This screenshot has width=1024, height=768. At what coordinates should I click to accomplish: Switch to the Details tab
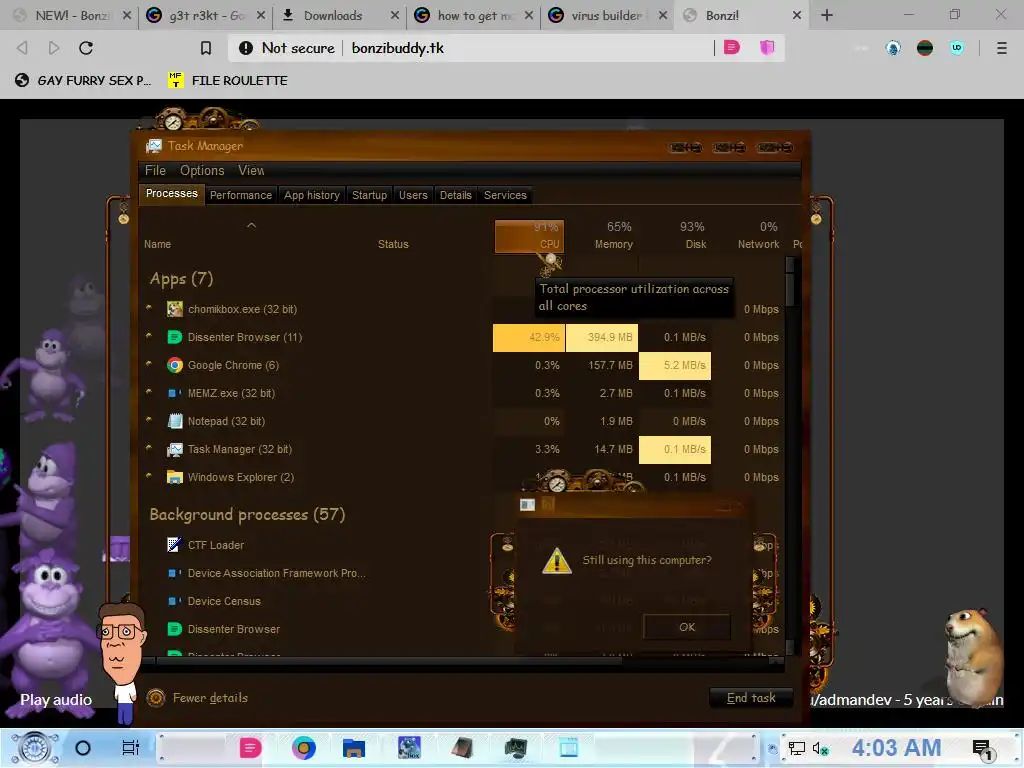455,195
